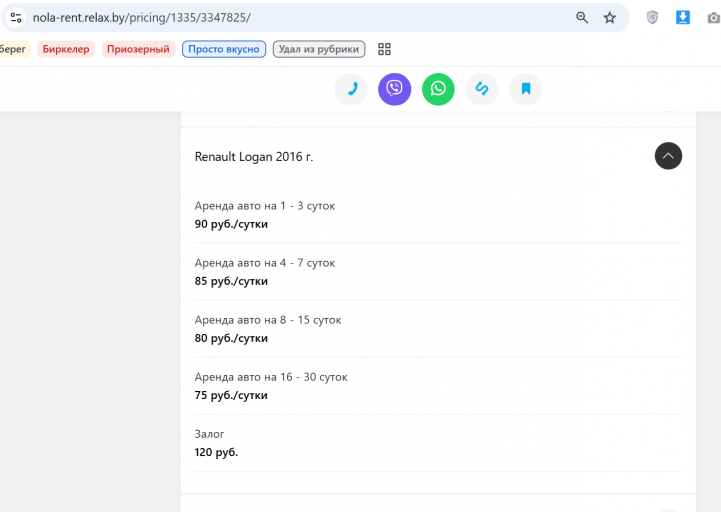
Task: Click the Залог label
Action: (209, 434)
